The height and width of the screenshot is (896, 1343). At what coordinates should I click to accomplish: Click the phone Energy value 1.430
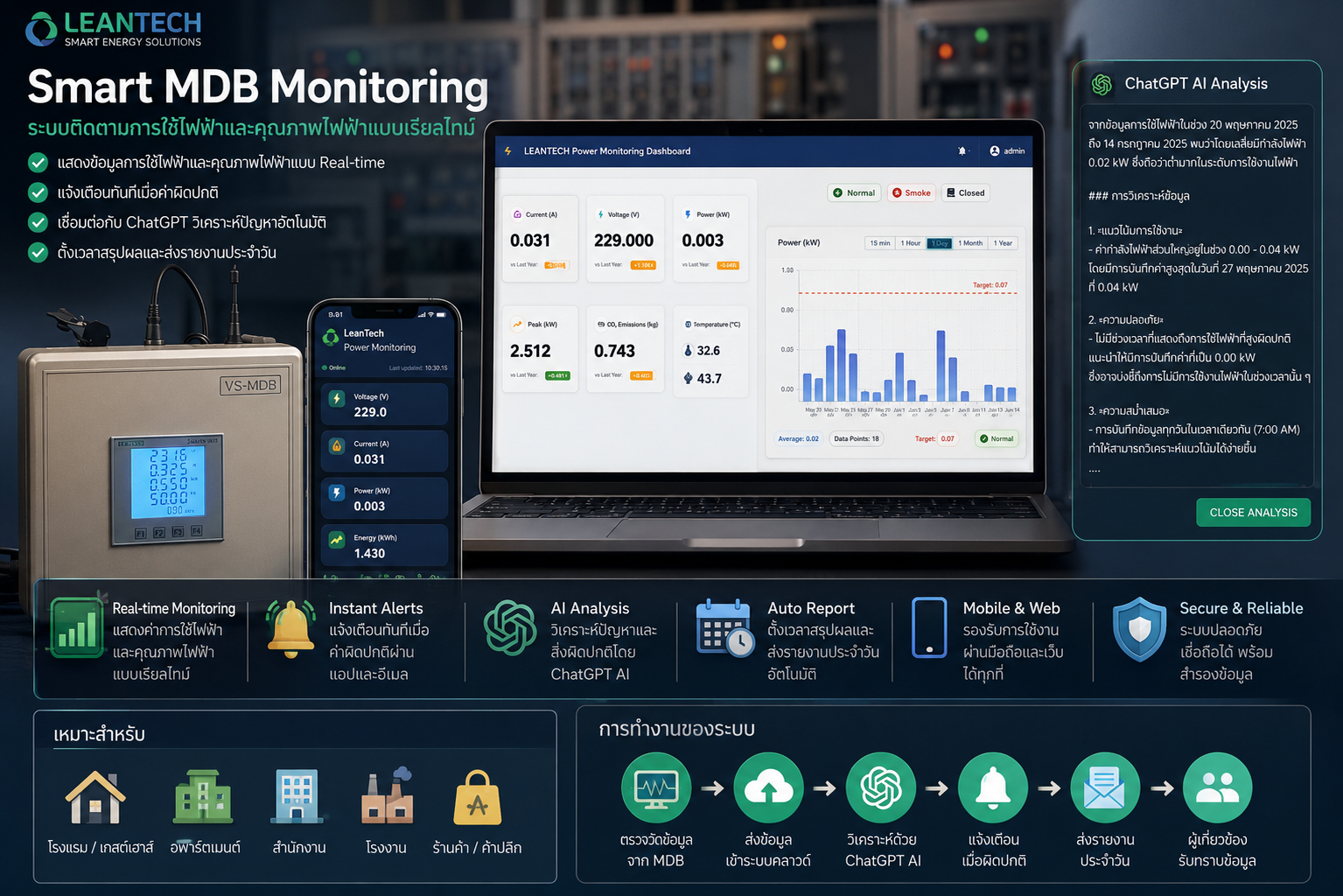369,554
